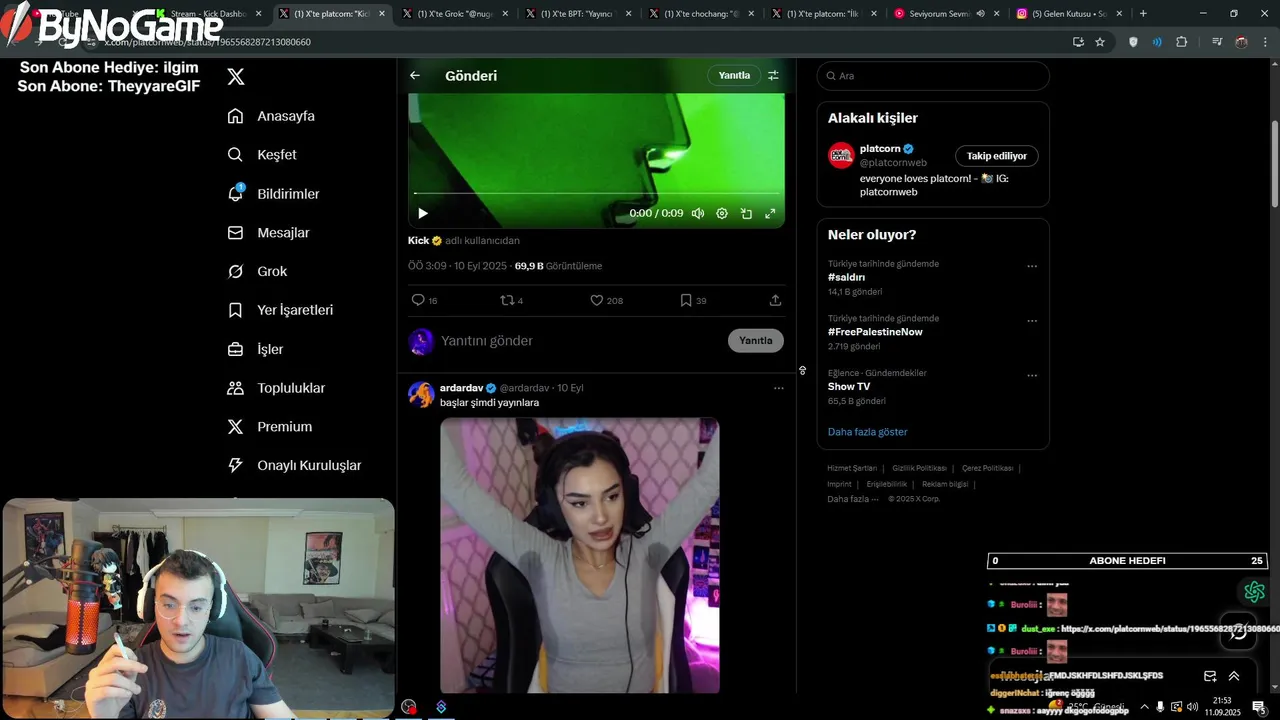The image size is (1280, 720).
Task: Toggle picture-in-picture on video
Action: pos(746,213)
